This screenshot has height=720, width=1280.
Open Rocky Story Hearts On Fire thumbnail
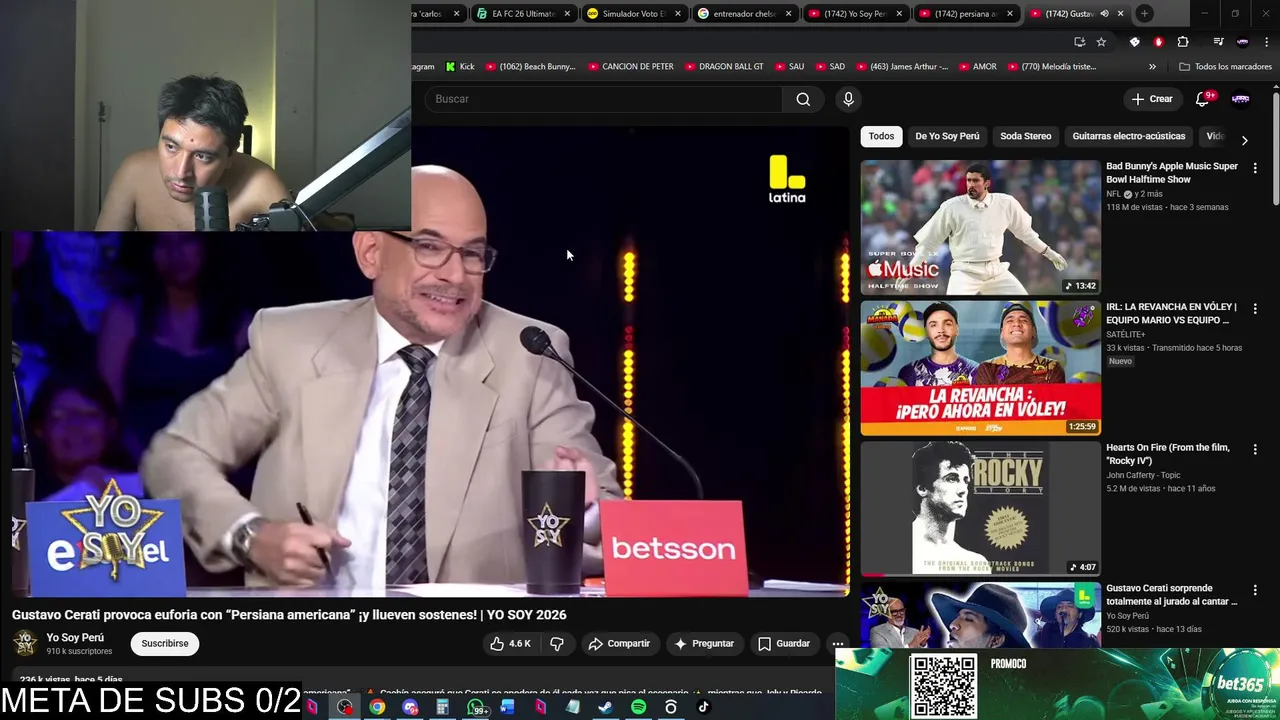(980, 509)
